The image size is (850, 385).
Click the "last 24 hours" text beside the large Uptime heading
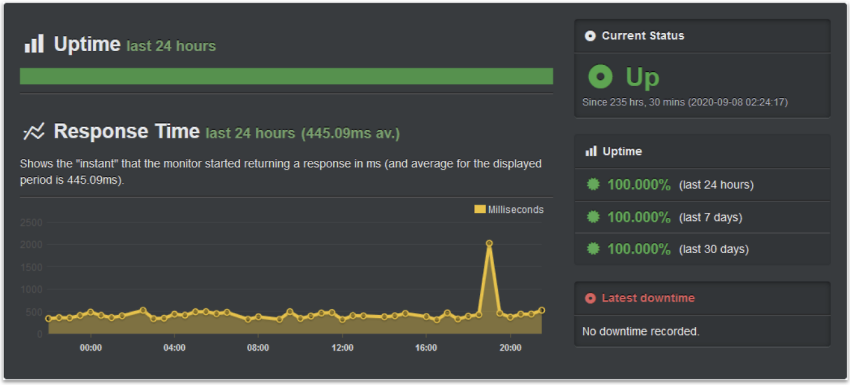coord(171,47)
